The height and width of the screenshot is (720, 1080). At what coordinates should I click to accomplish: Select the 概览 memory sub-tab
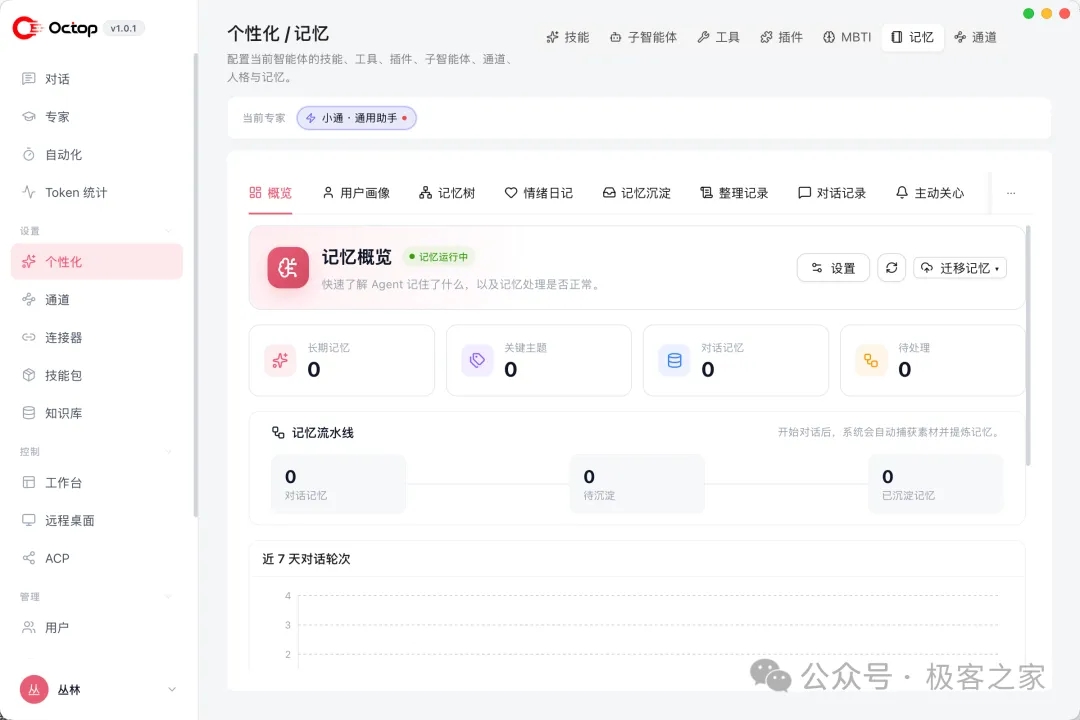point(271,193)
